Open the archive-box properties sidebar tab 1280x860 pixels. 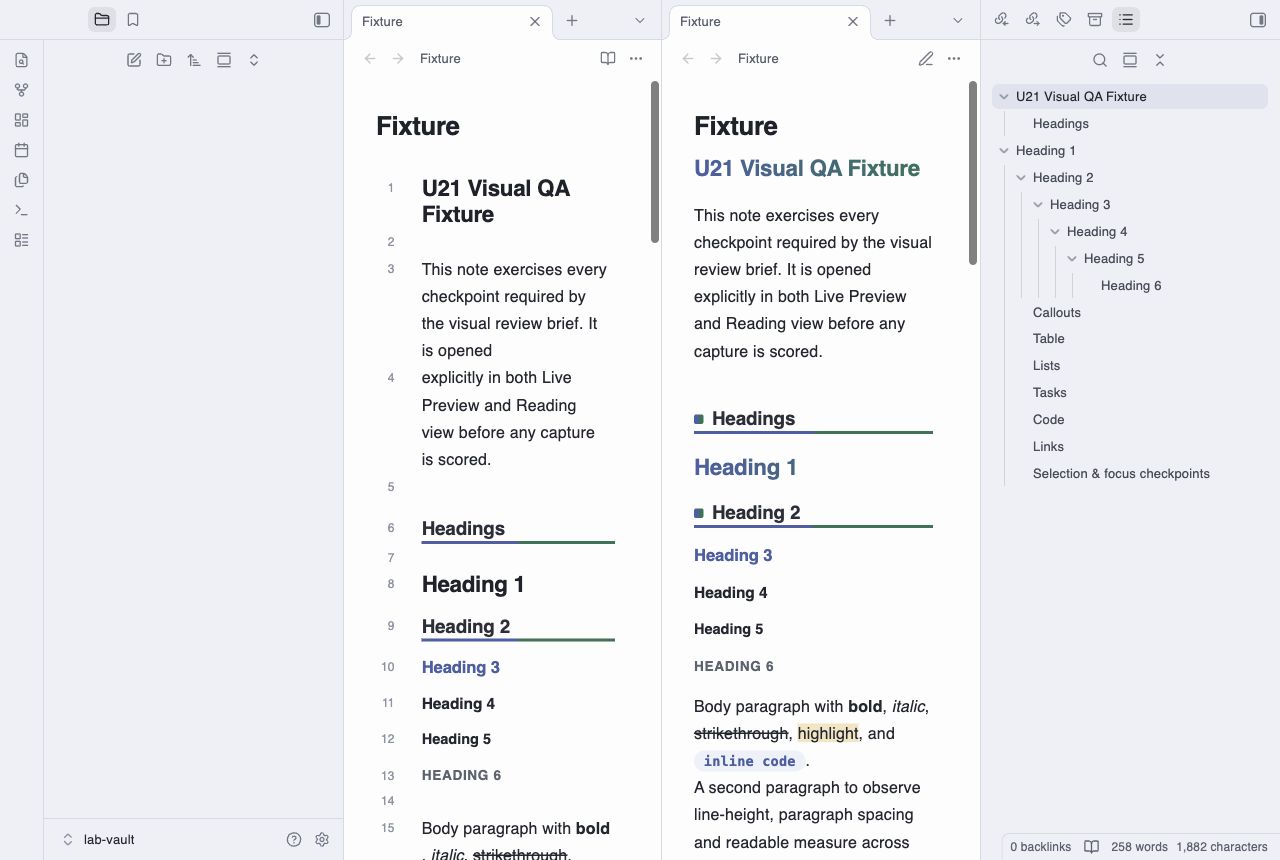[1095, 20]
